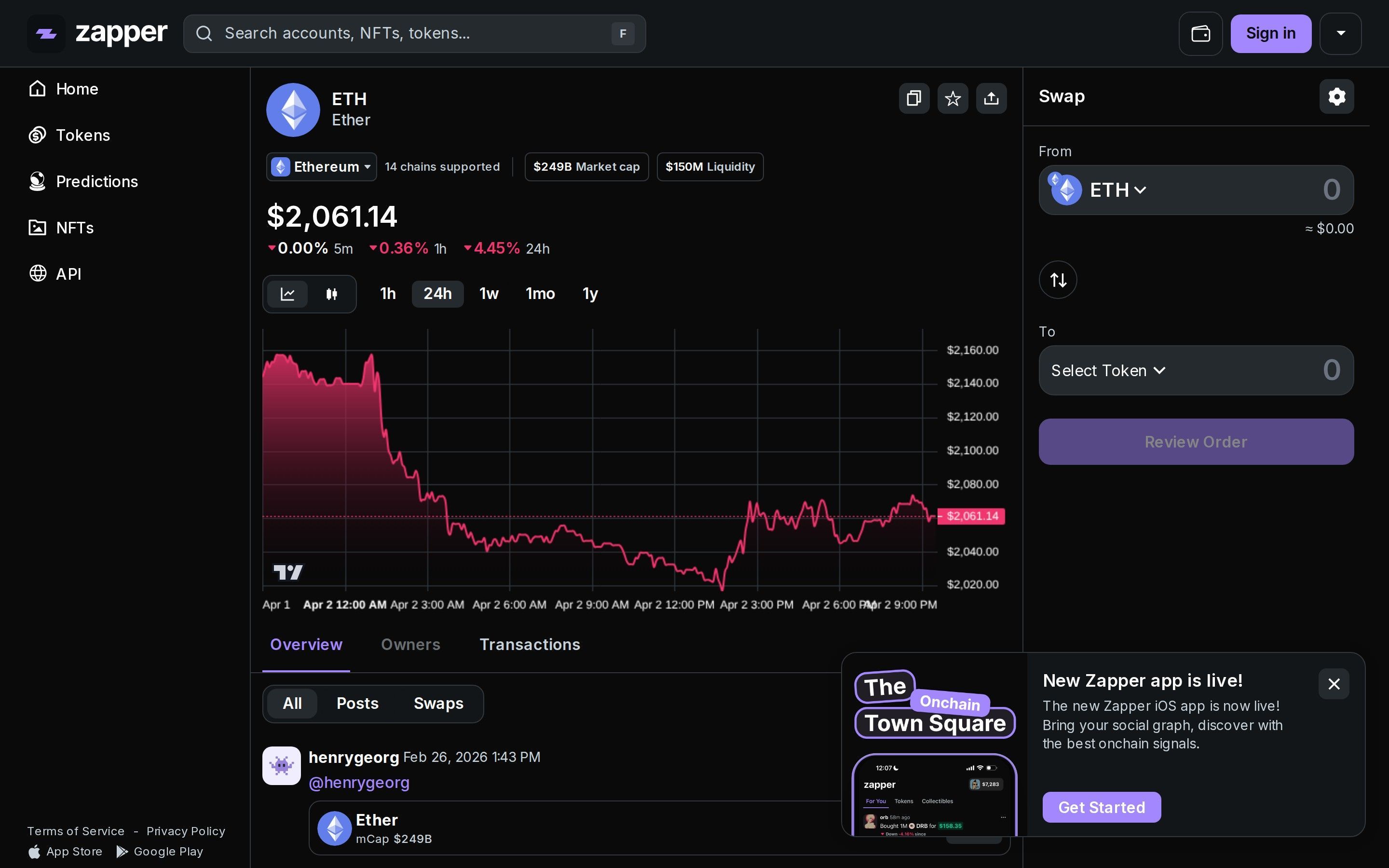This screenshot has height=868, width=1389.
Task: Open the Ethereum chain dropdown
Action: (321, 166)
